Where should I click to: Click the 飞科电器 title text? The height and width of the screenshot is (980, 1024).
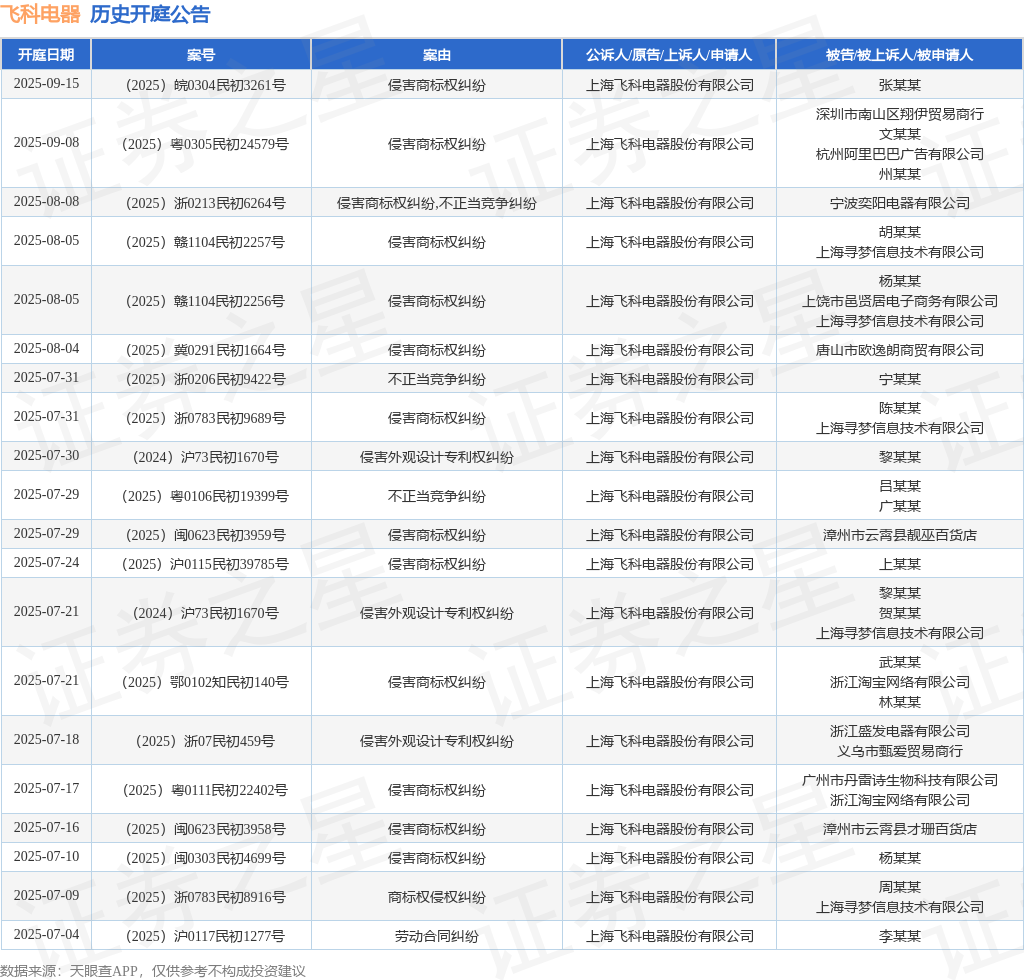40,14
